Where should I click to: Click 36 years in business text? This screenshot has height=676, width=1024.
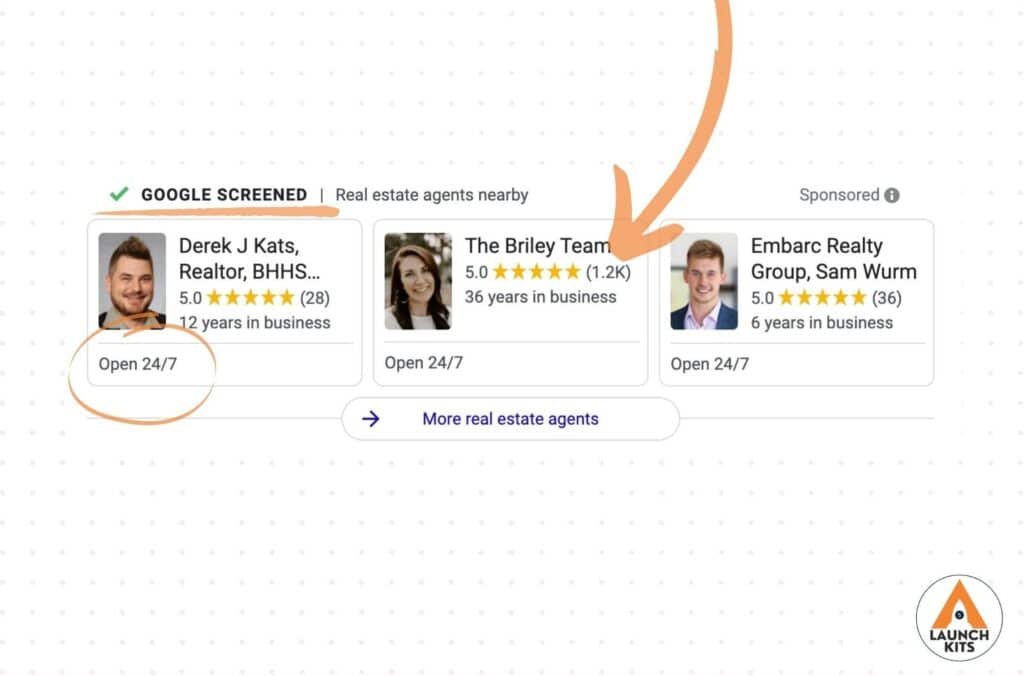[x=541, y=297]
